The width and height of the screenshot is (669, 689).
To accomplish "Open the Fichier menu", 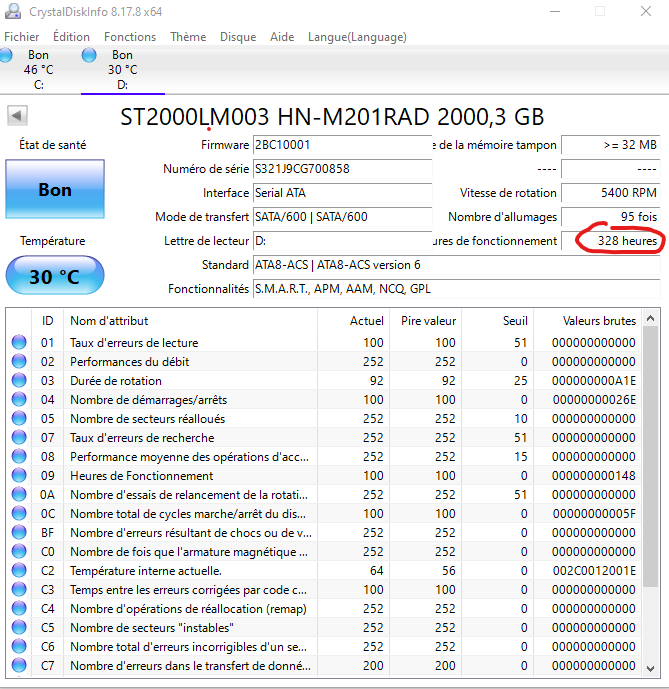I will click(22, 37).
